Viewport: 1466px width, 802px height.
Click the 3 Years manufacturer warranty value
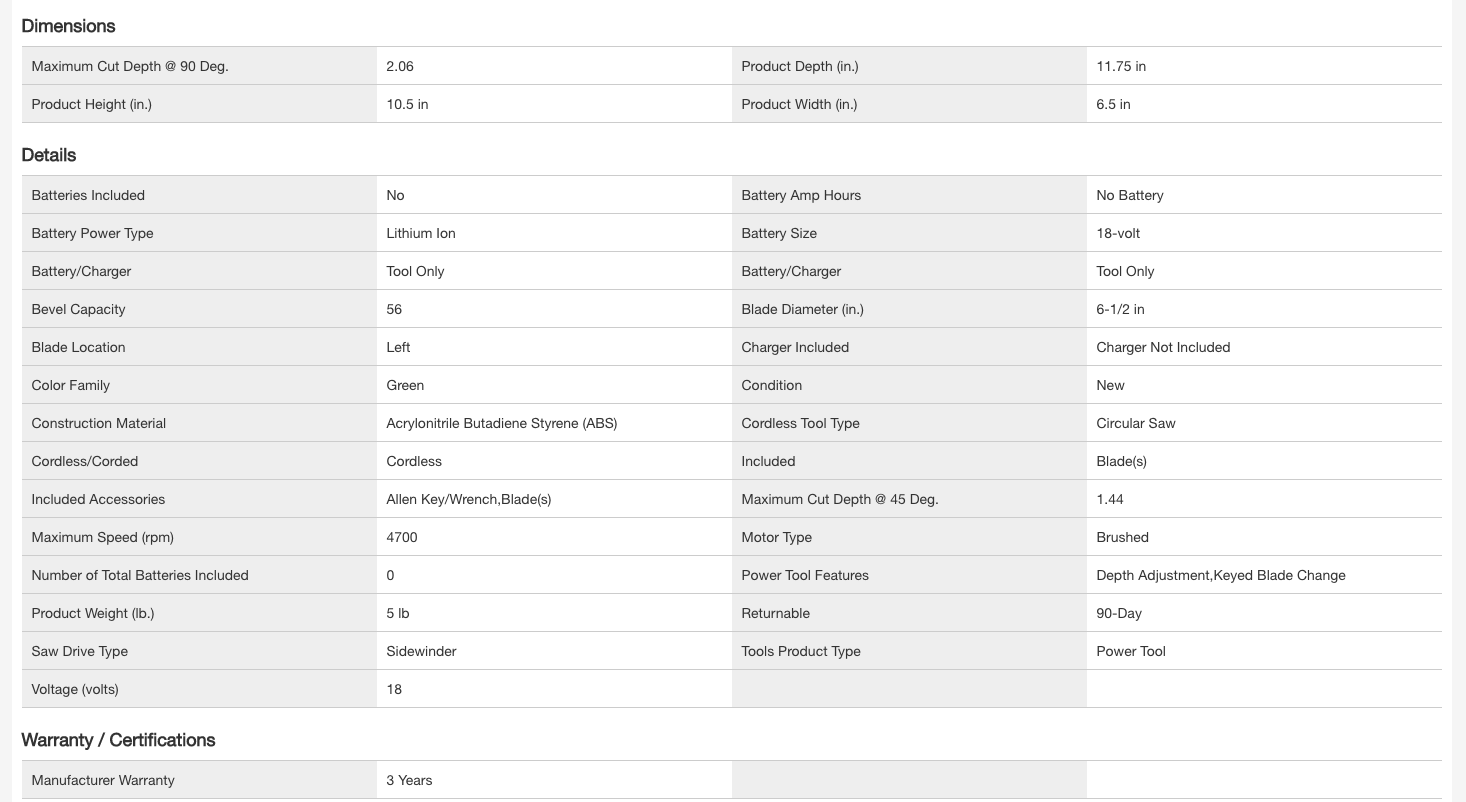410,780
